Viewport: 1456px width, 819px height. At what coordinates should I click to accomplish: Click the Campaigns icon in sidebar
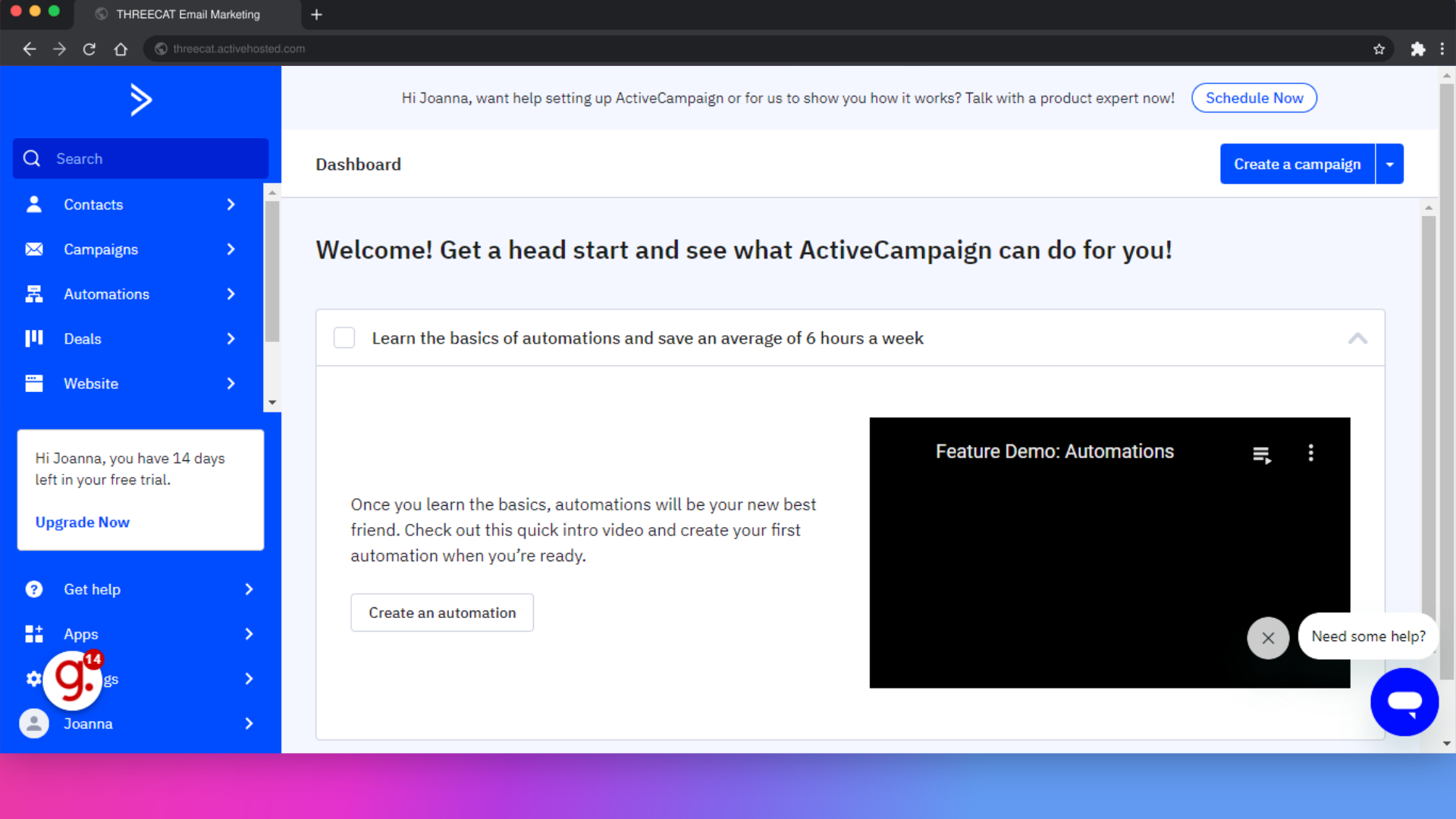coord(33,249)
